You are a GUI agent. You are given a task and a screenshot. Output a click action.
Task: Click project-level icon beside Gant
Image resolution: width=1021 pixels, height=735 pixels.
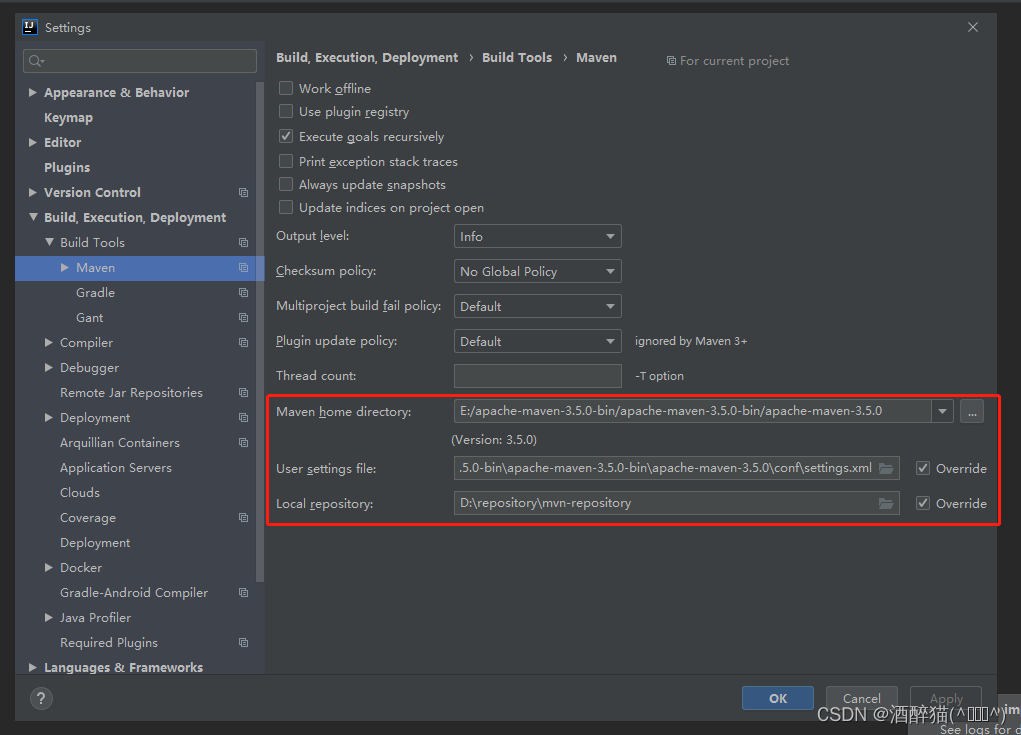244,318
